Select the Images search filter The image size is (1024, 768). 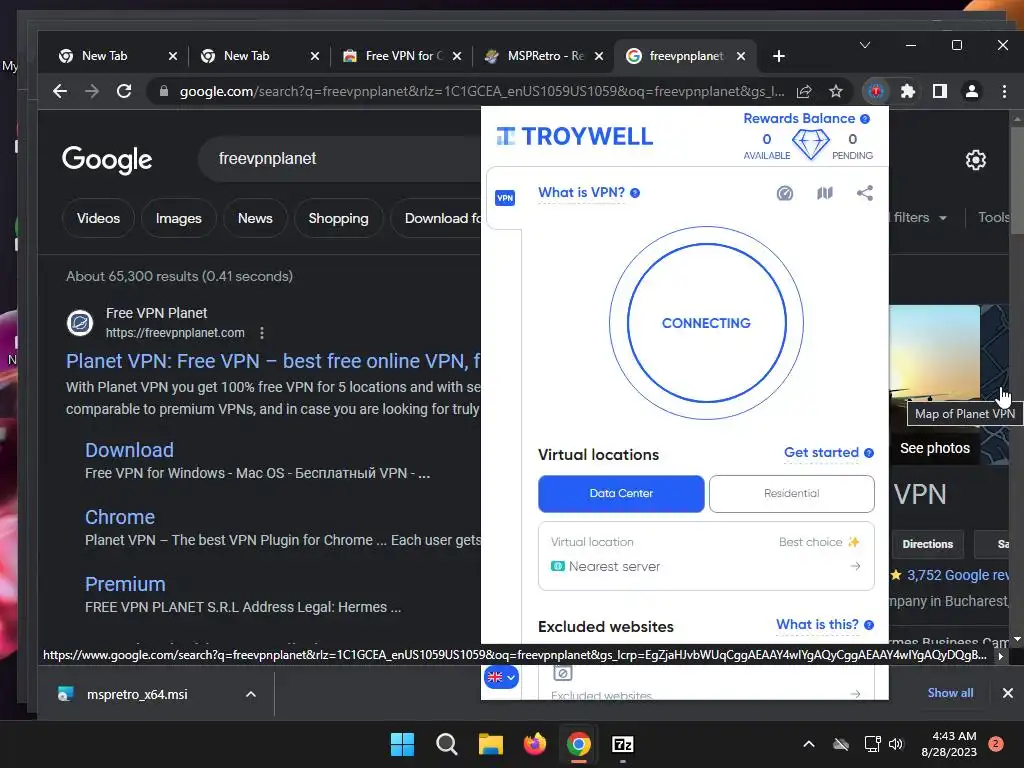point(179,218)
